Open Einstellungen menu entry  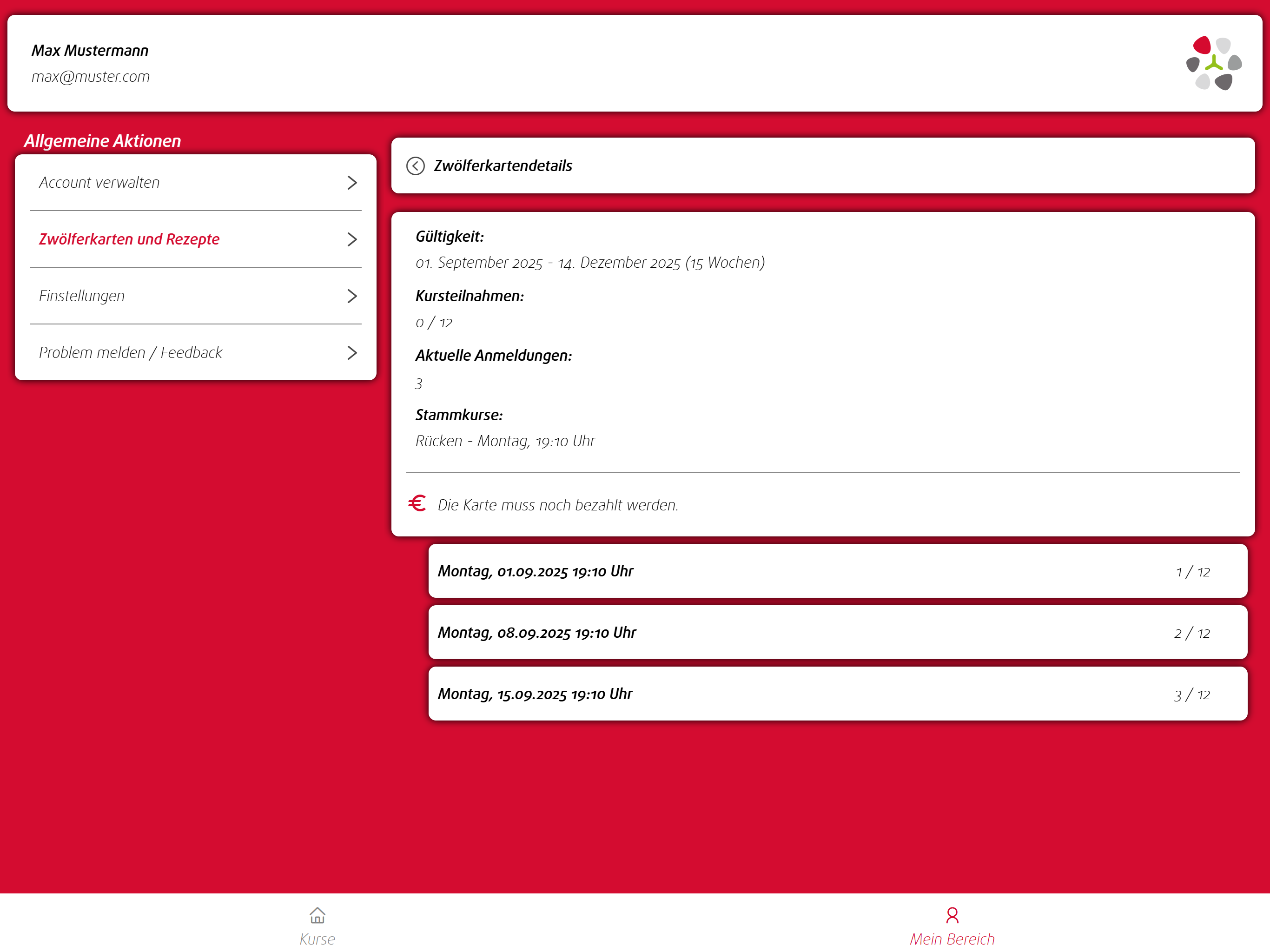pos(195,296)
